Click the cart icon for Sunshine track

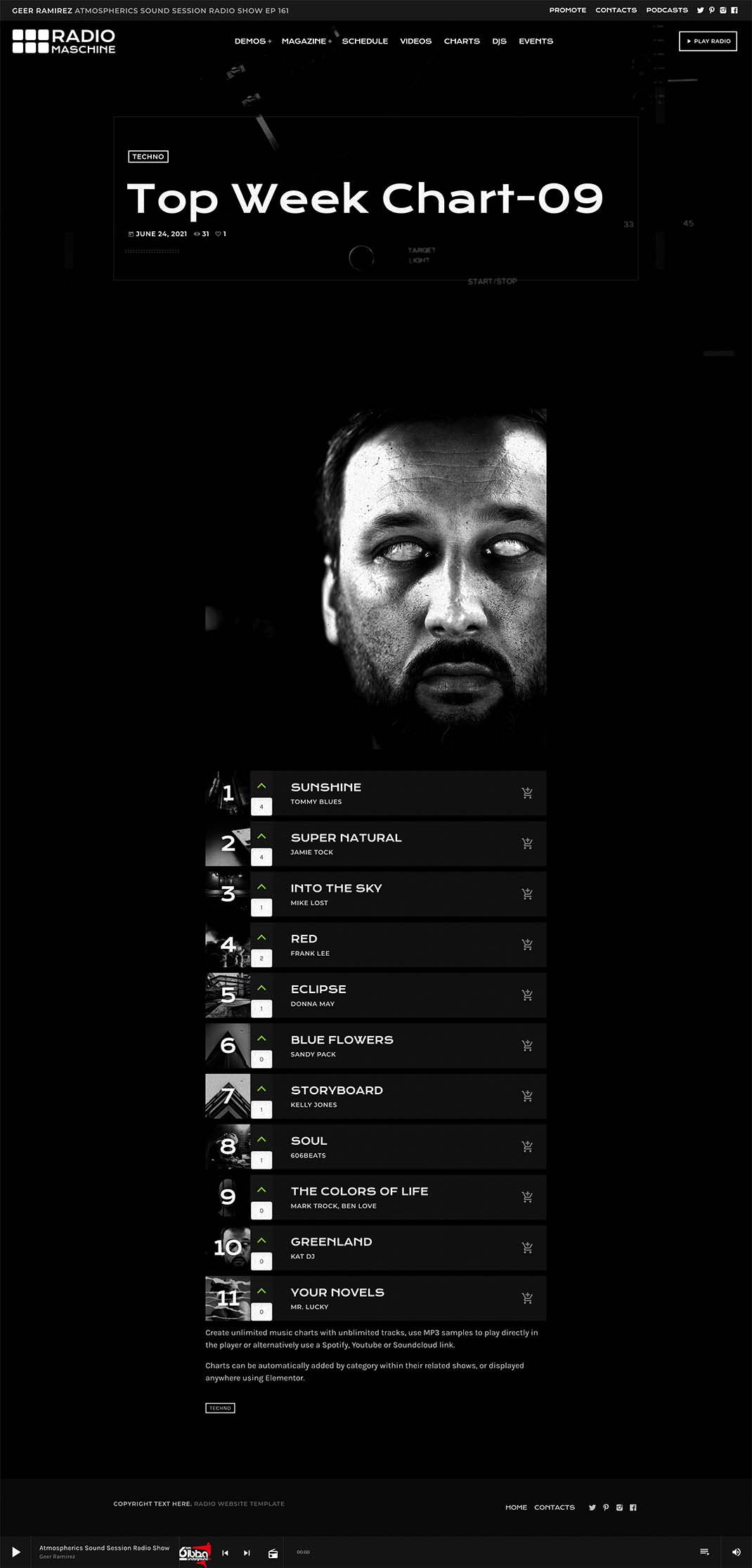coord(527,793)
